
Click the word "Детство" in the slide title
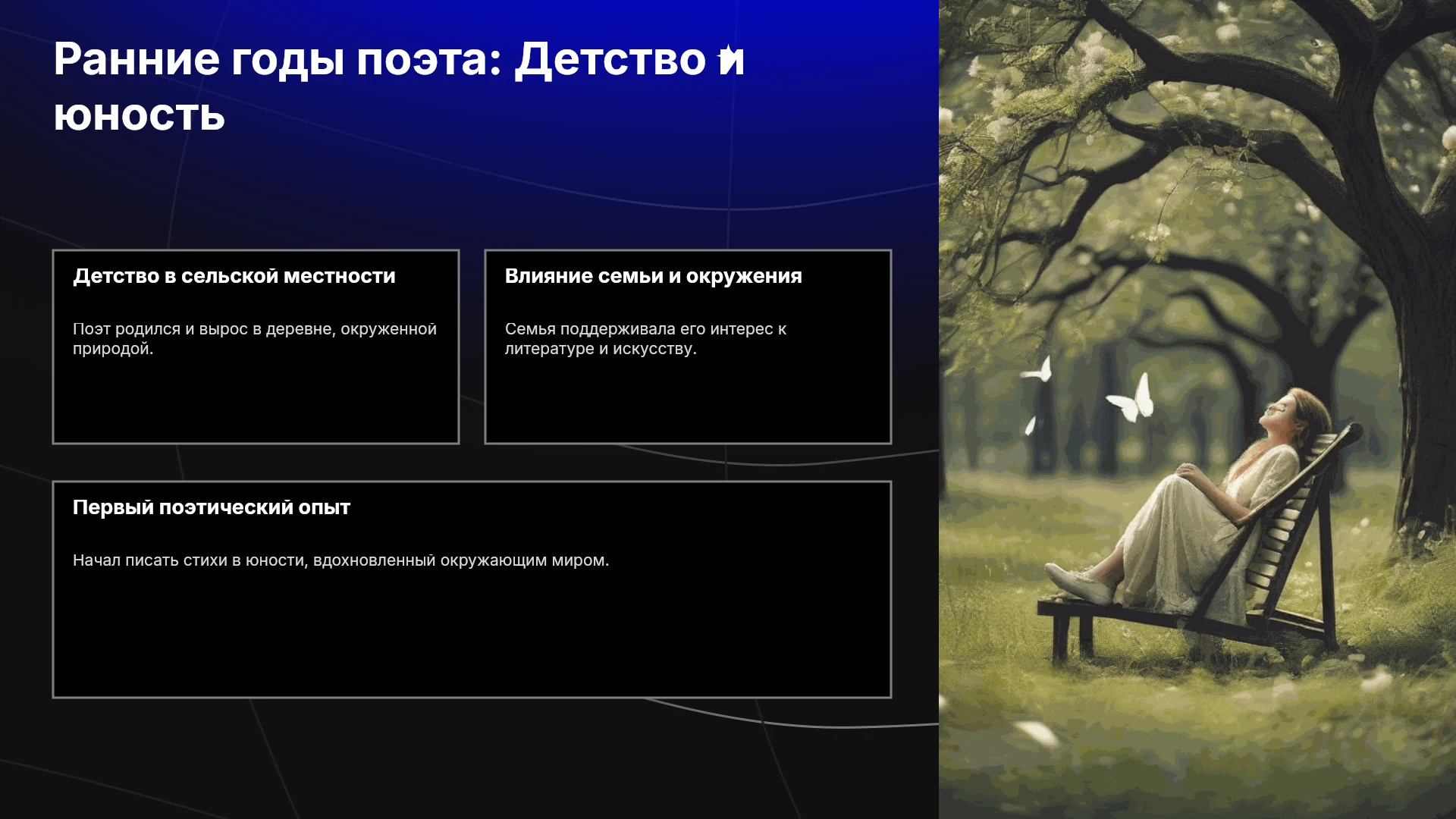[611, 60]
